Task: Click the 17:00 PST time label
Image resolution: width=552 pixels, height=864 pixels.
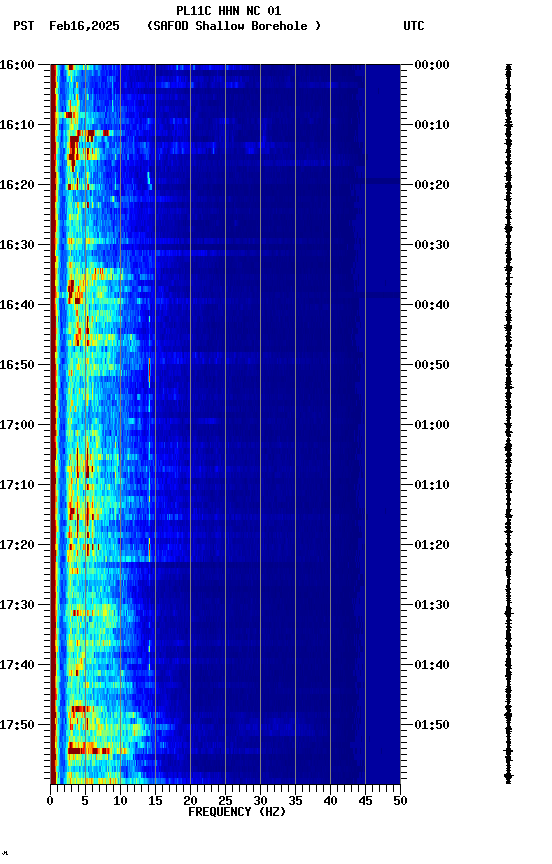Action: pyautogui.click(x=17, y=425)
